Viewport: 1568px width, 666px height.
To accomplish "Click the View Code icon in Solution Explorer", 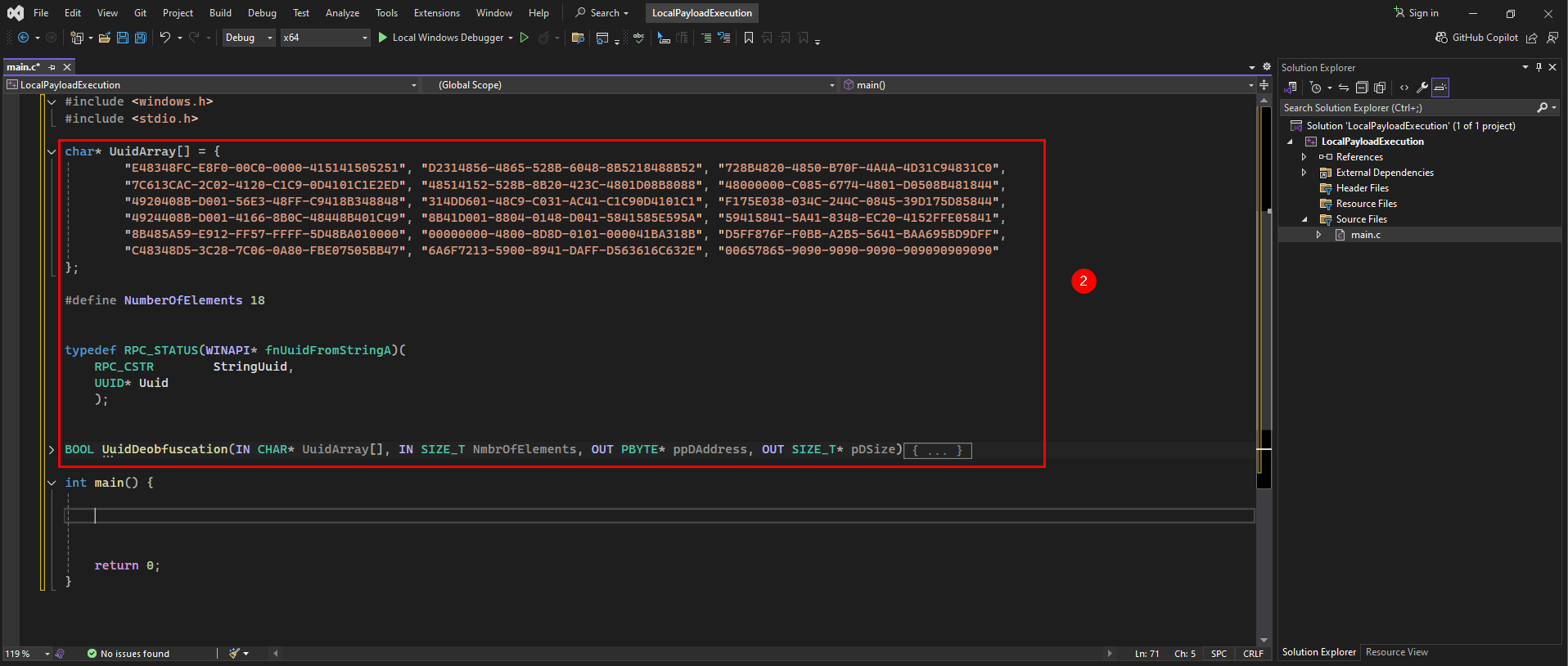I will [x=1404, y=88].
